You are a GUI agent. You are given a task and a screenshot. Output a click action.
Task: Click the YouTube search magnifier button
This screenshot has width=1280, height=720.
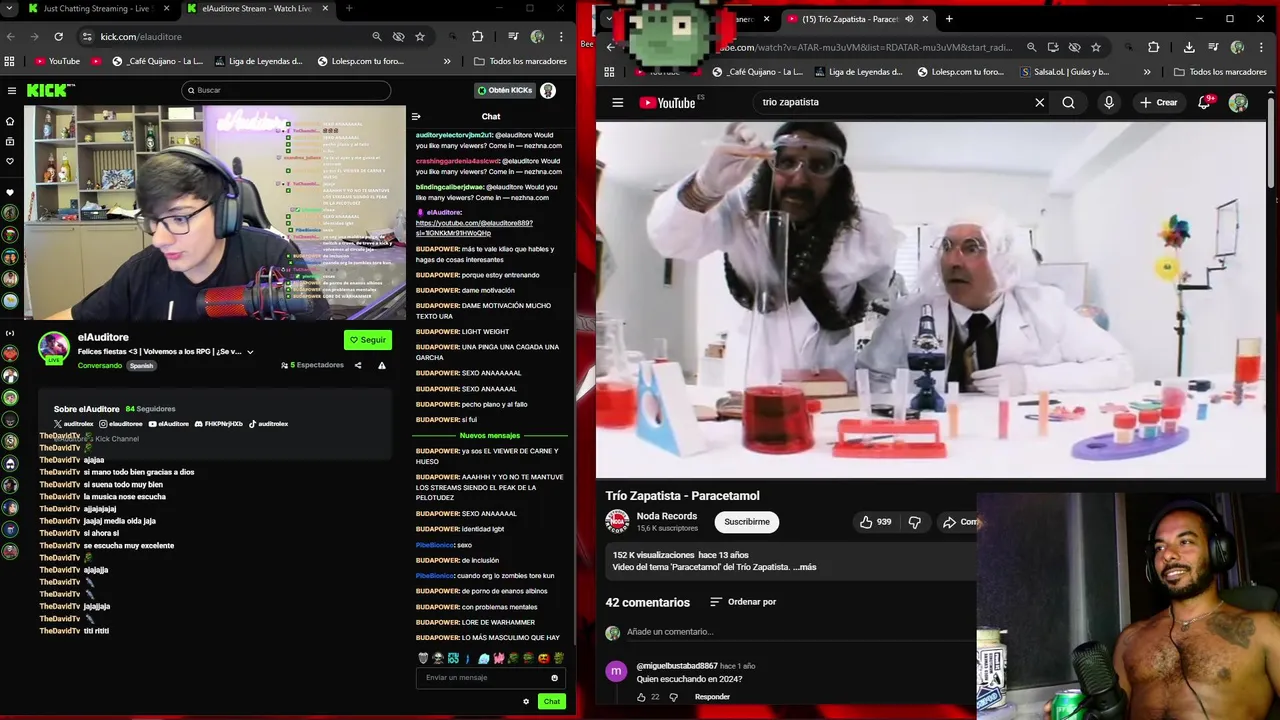point(1068,102)
